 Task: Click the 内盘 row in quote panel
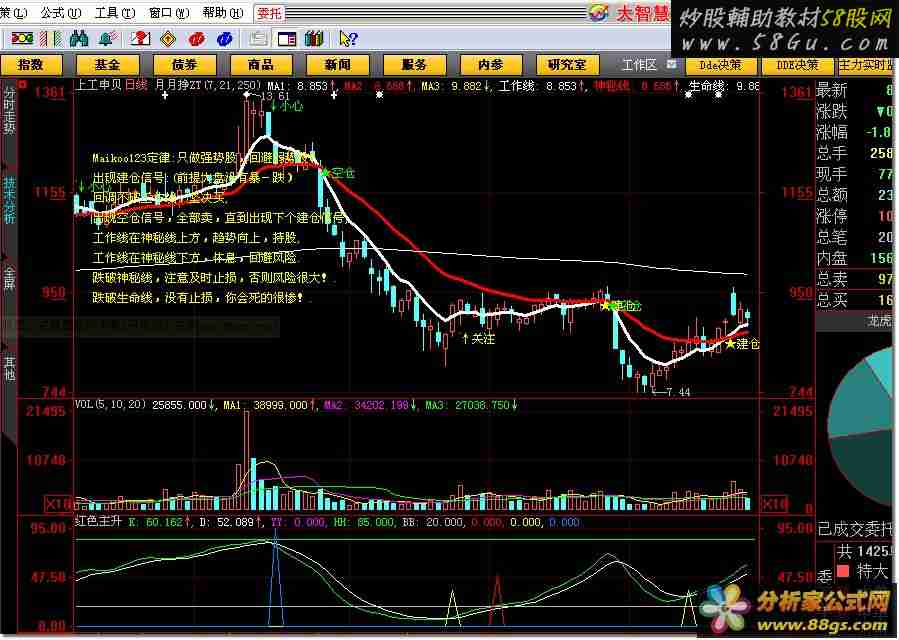tap(854, 258)
